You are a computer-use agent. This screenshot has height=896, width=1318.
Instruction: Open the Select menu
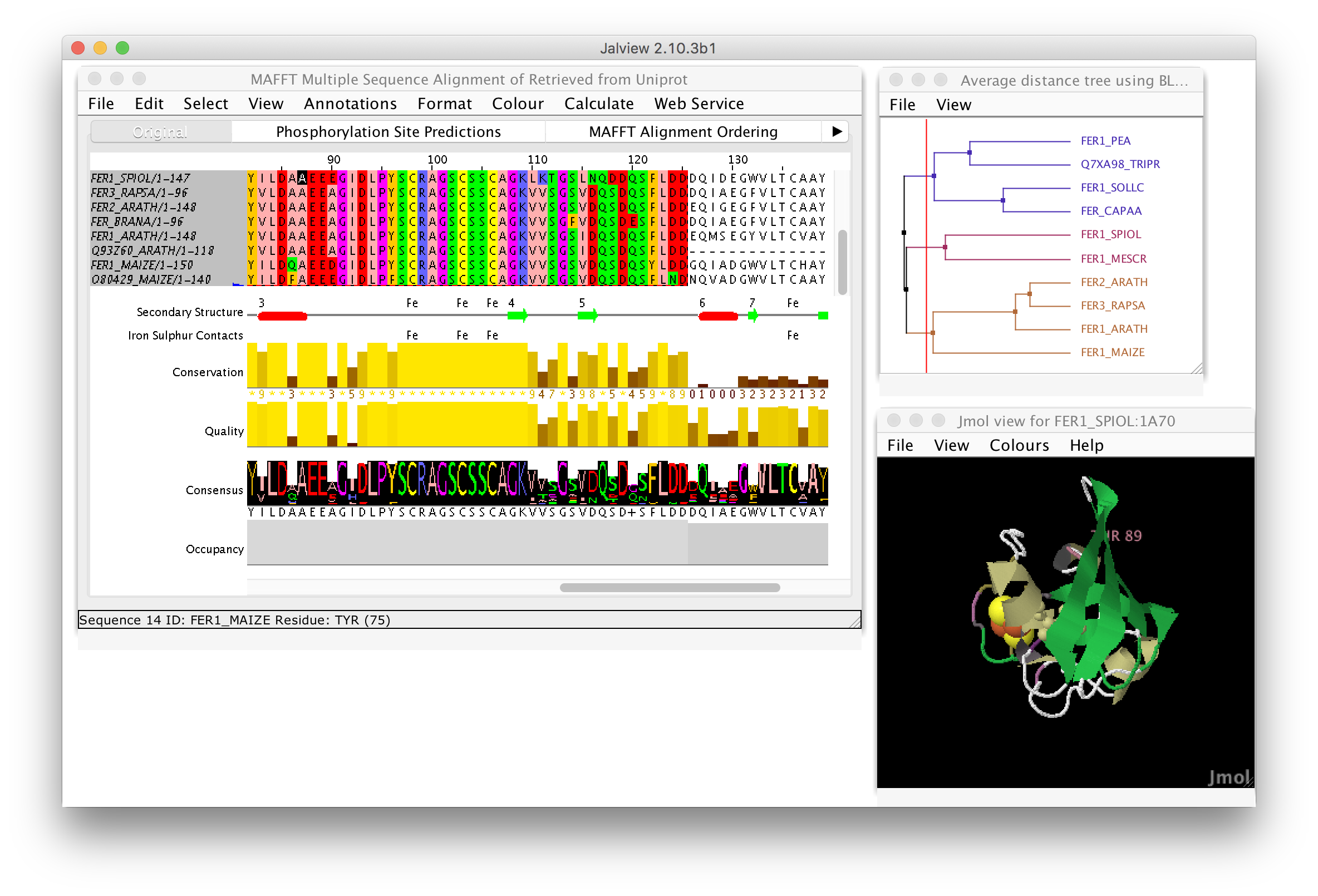(x=205, y=104)
